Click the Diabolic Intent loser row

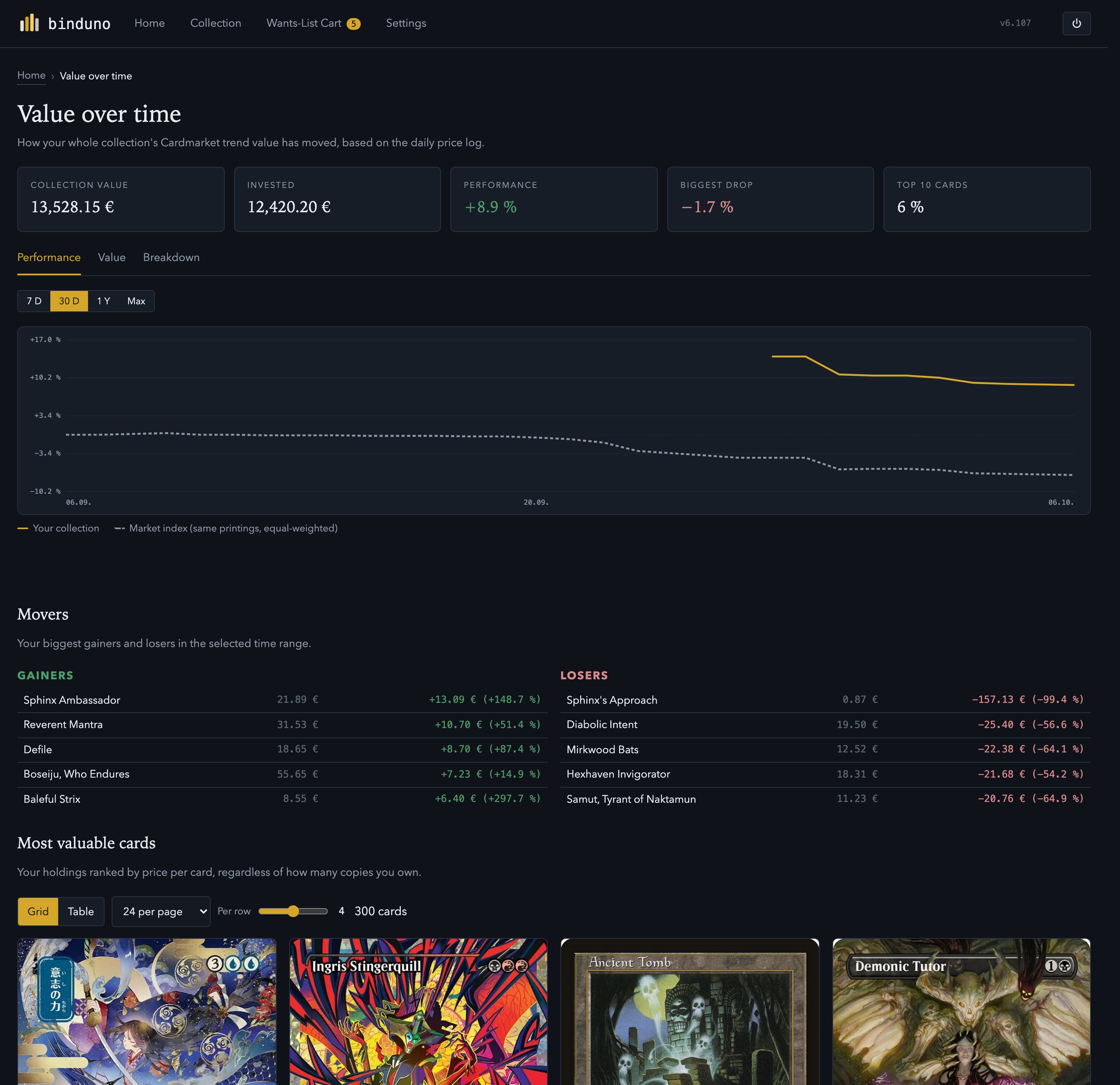(x=825, y=725)
